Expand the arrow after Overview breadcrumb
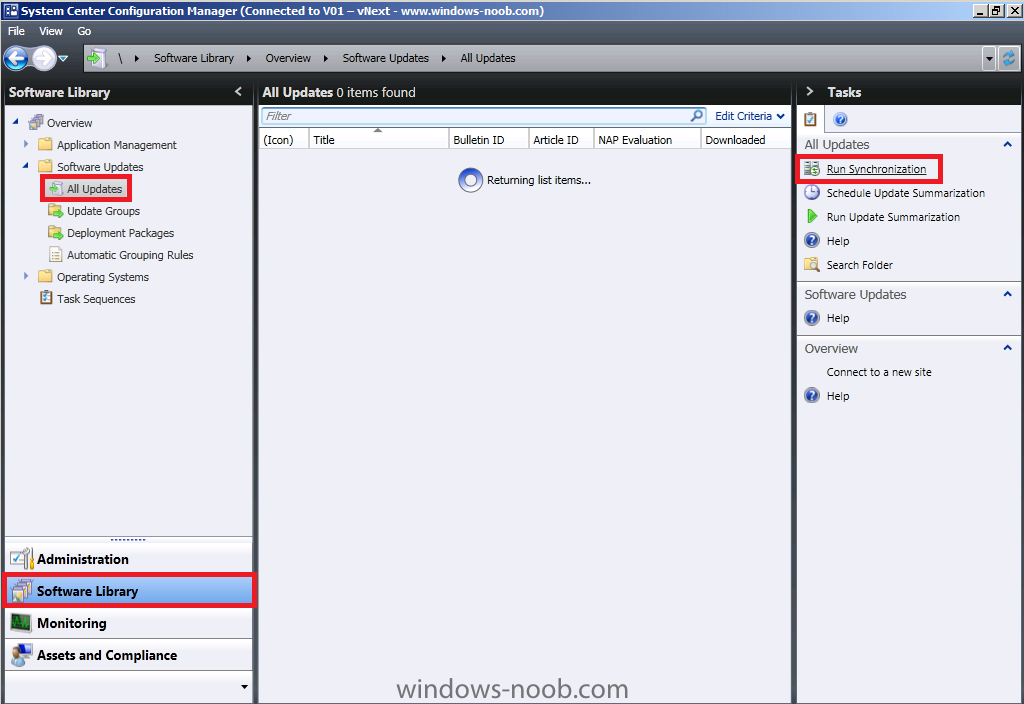This screenshot has width=1024, height=704. point(326,58)
